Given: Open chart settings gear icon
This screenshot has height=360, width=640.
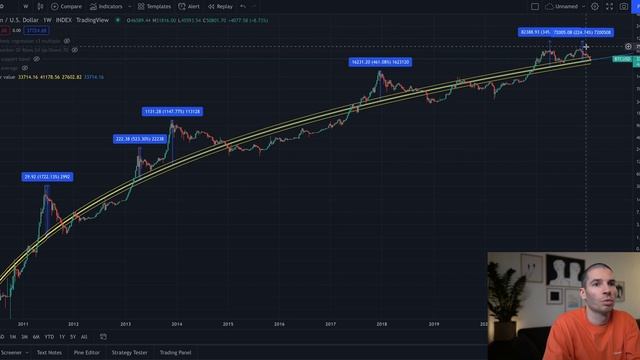Looking at the screenshot, I should pos(595,6).
